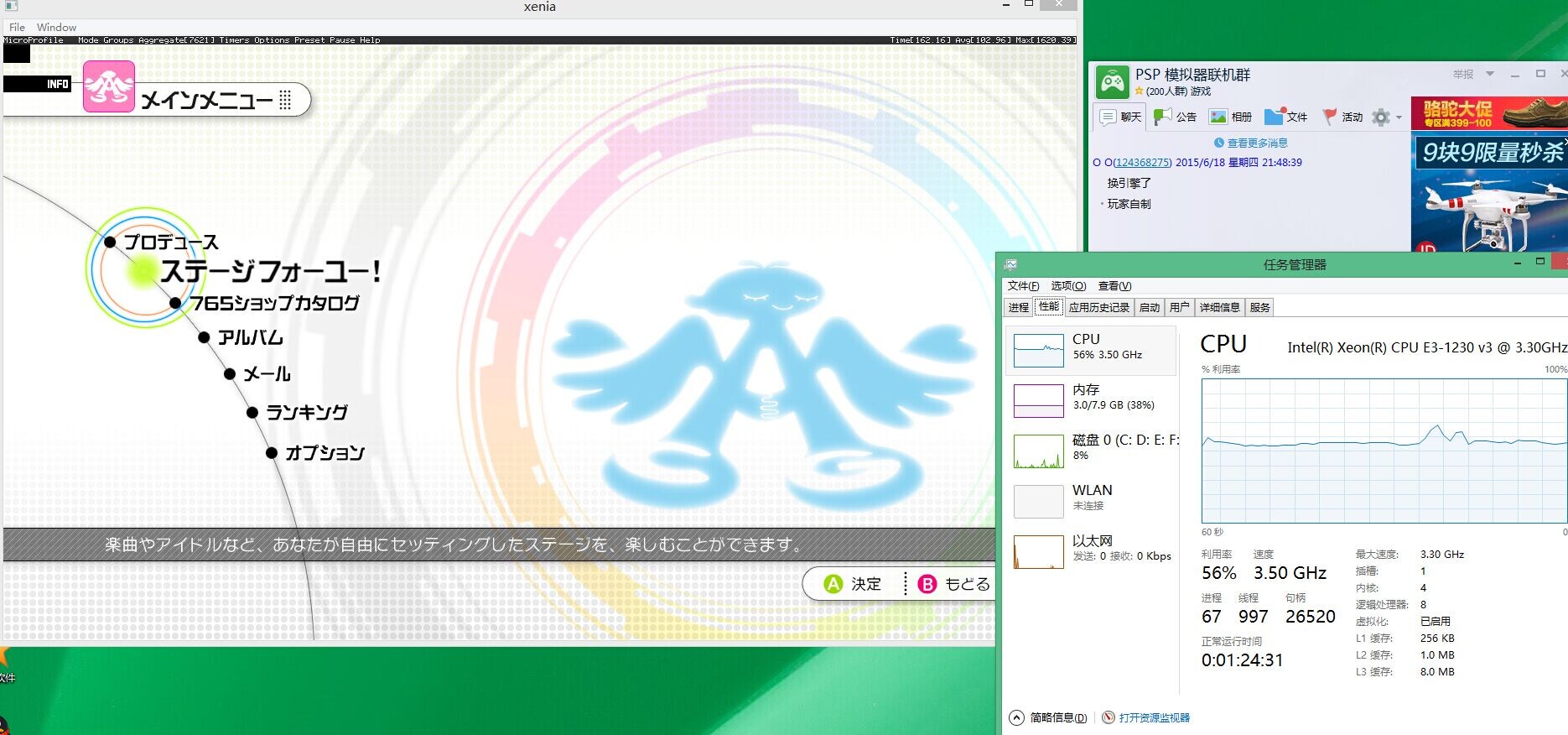Select メール in the game menu
1568x735 pixels.
(267, 374)
